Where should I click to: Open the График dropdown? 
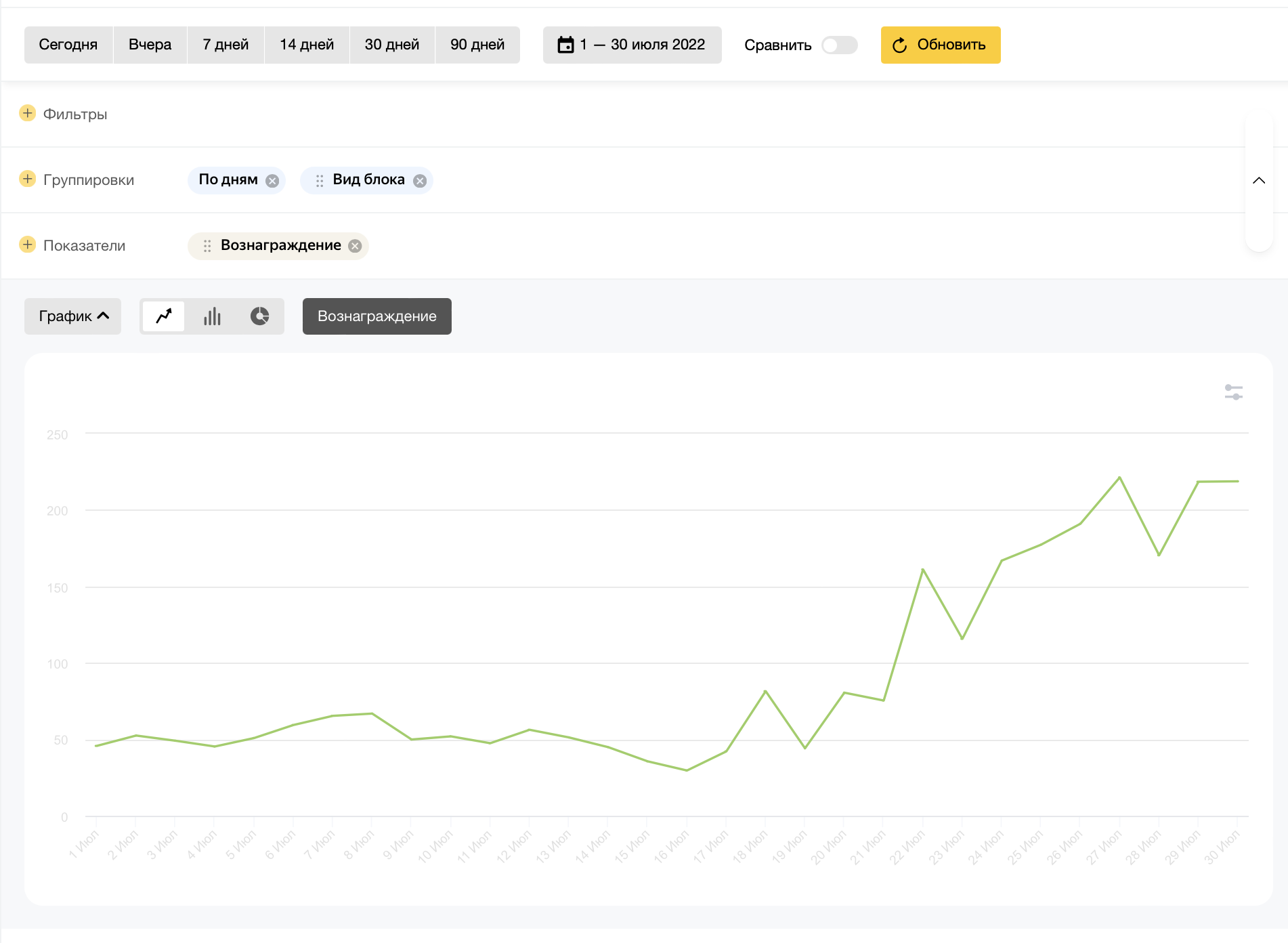click(x=73, y=316)
